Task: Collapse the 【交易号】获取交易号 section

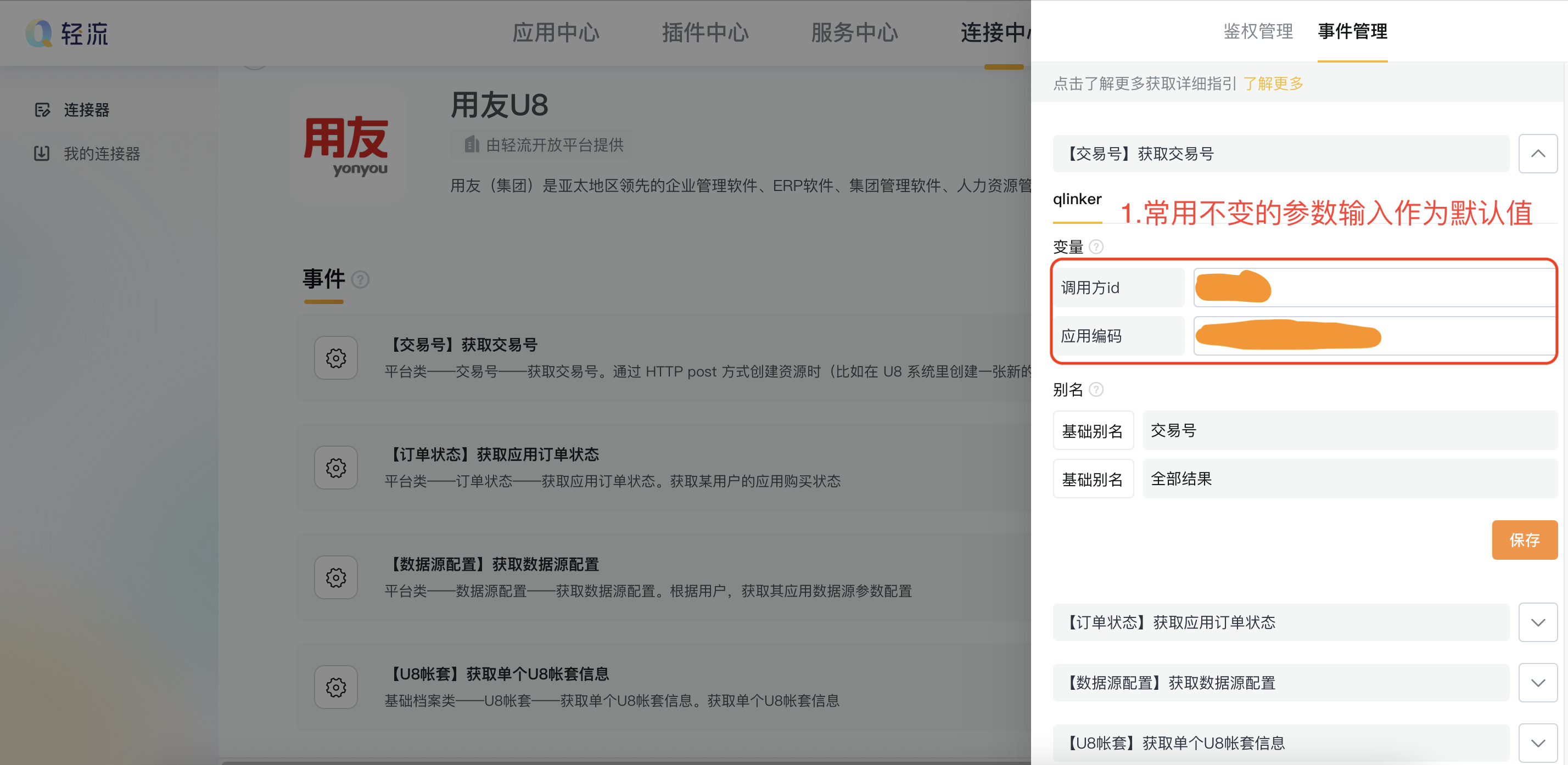Action: pyautogui.click(x=1538, y=154)
